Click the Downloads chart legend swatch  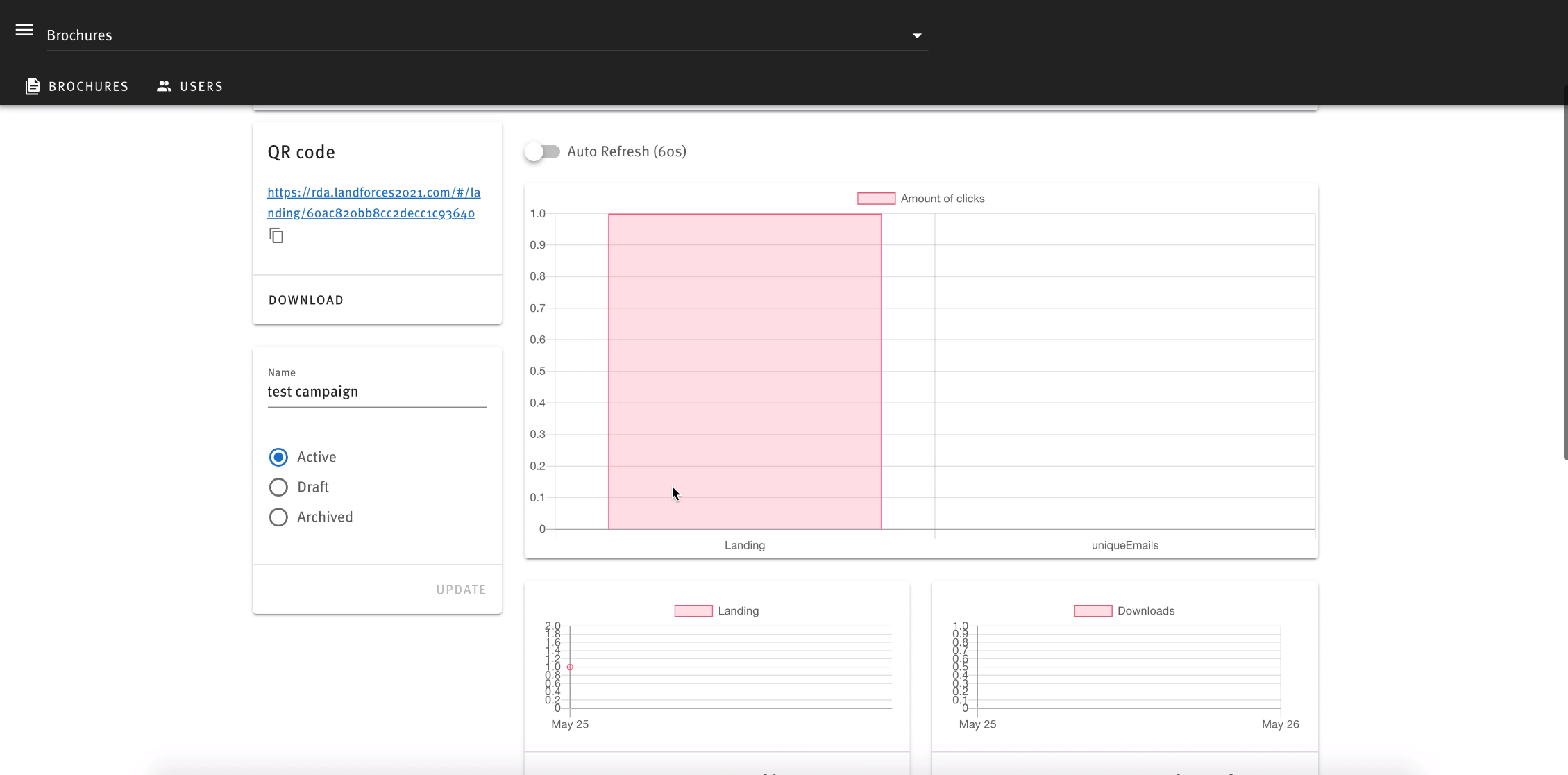(x=1093, y=611)
